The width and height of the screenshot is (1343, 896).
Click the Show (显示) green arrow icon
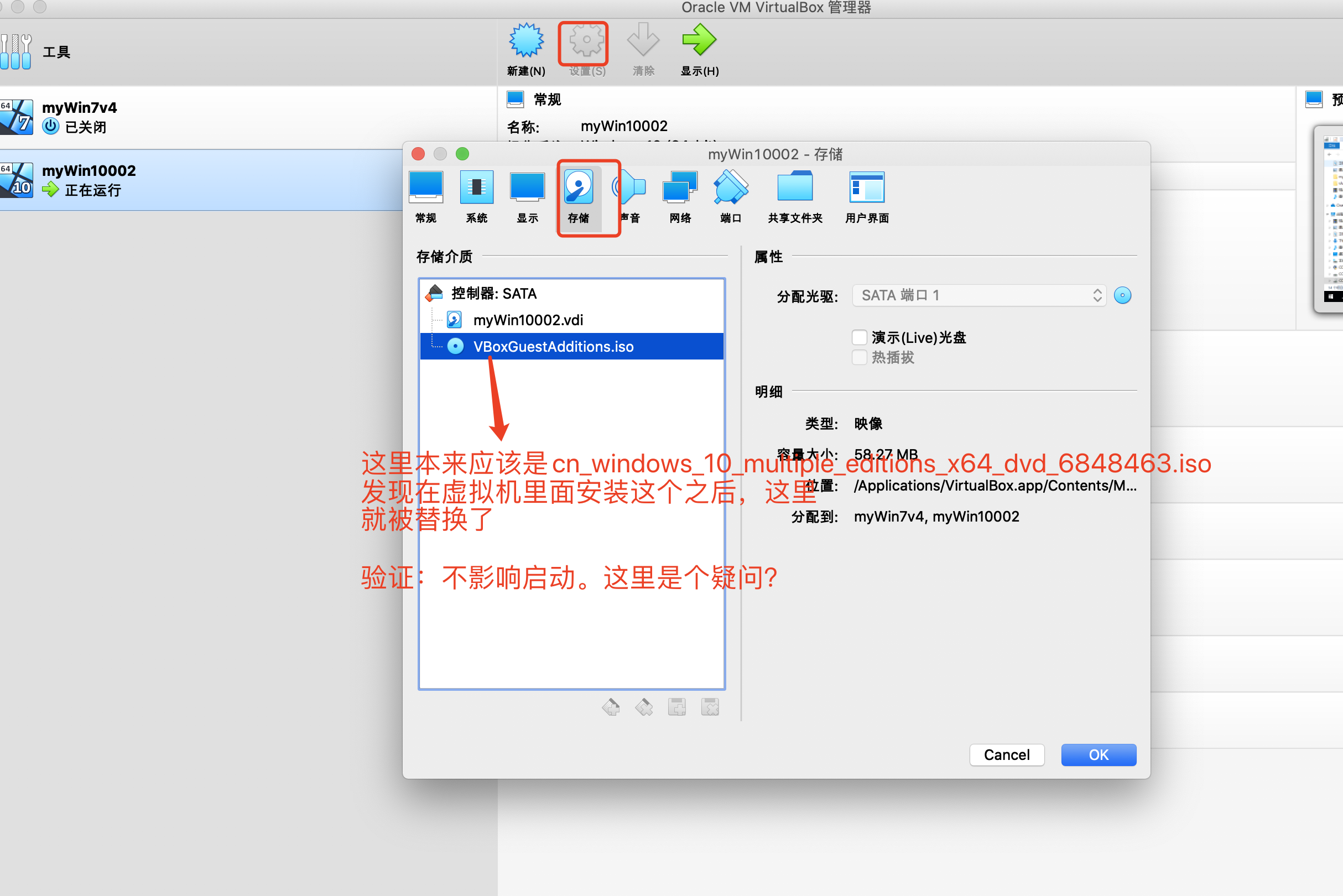pyautogui.click(x=699, y=41)
